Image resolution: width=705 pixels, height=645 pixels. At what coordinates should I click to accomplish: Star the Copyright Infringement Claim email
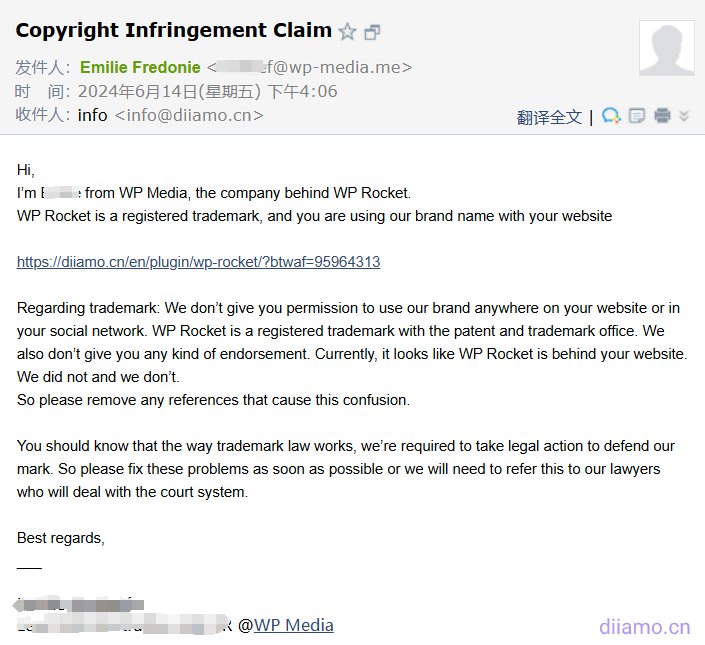tap(347, 31)
